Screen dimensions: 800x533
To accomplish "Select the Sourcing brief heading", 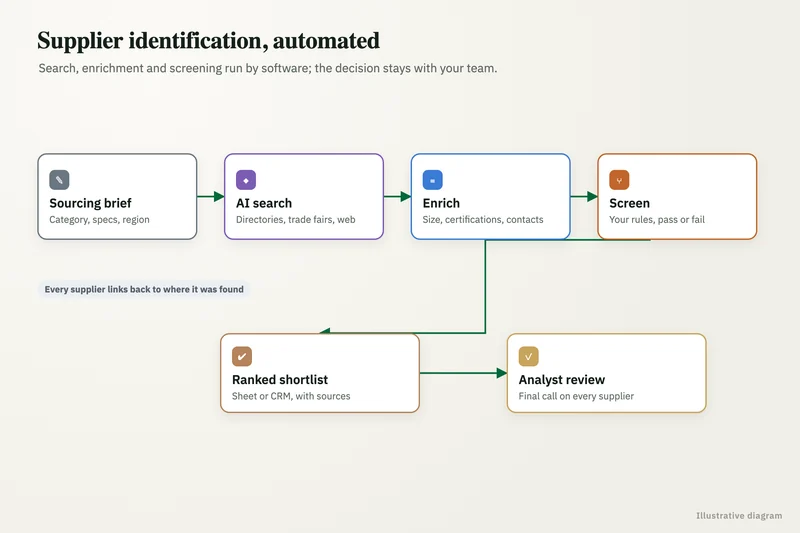I will tap(90, 203).
